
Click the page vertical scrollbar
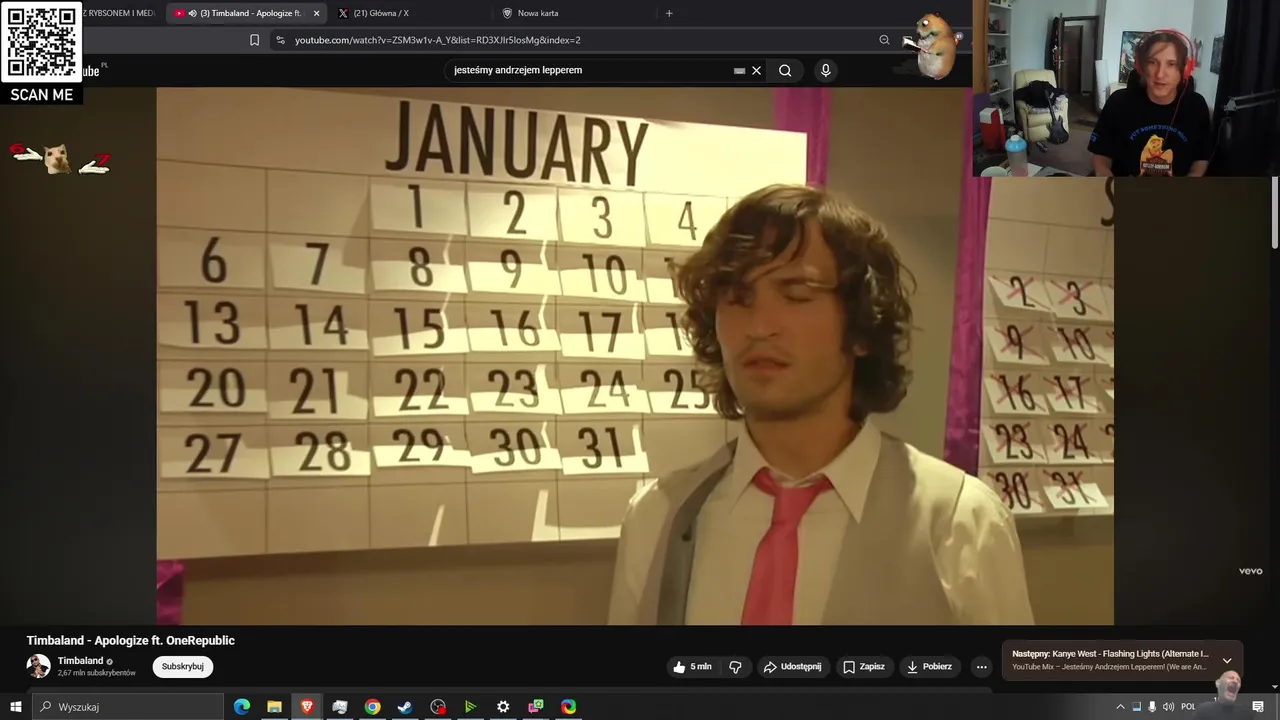point(1275,212)
